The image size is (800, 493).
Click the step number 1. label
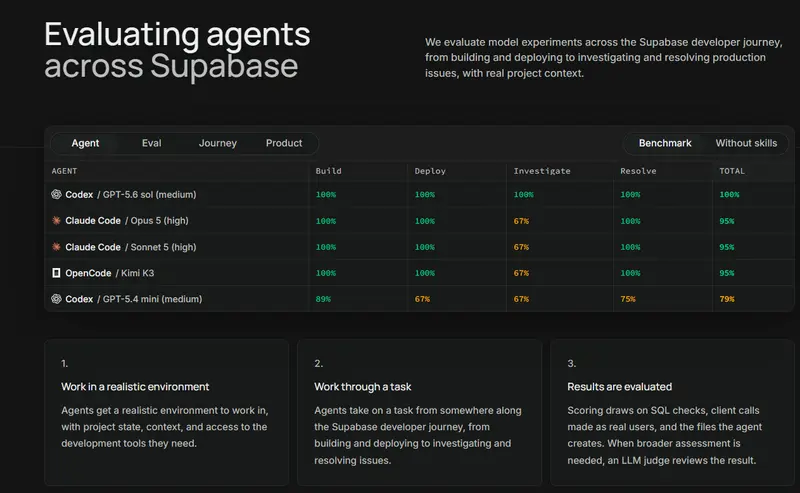pos(64,363)
